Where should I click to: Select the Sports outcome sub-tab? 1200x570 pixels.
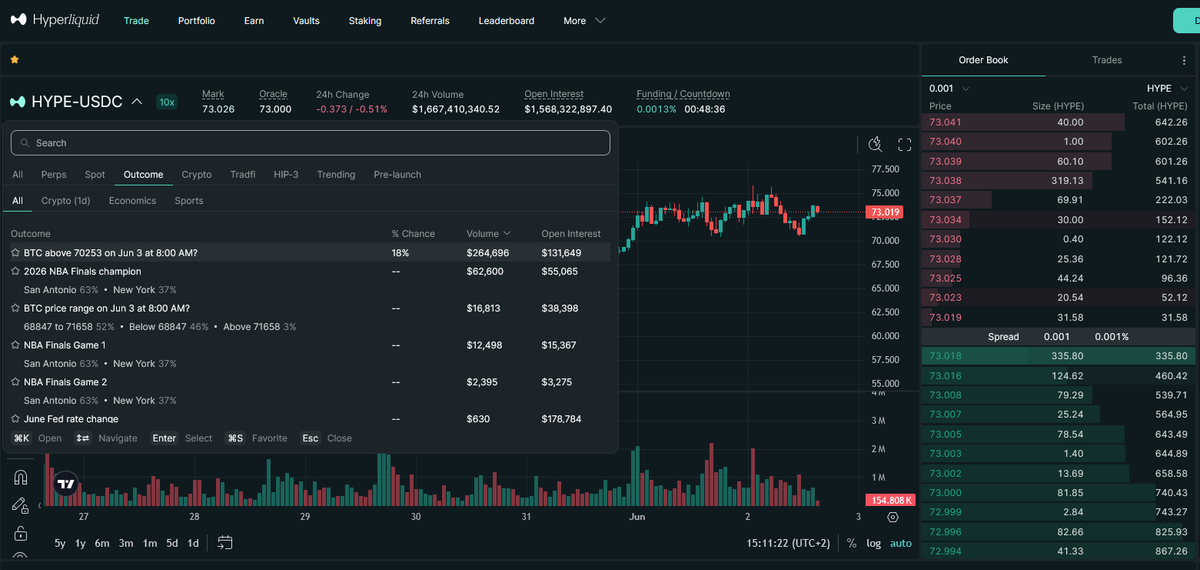(x=189, y=201)
